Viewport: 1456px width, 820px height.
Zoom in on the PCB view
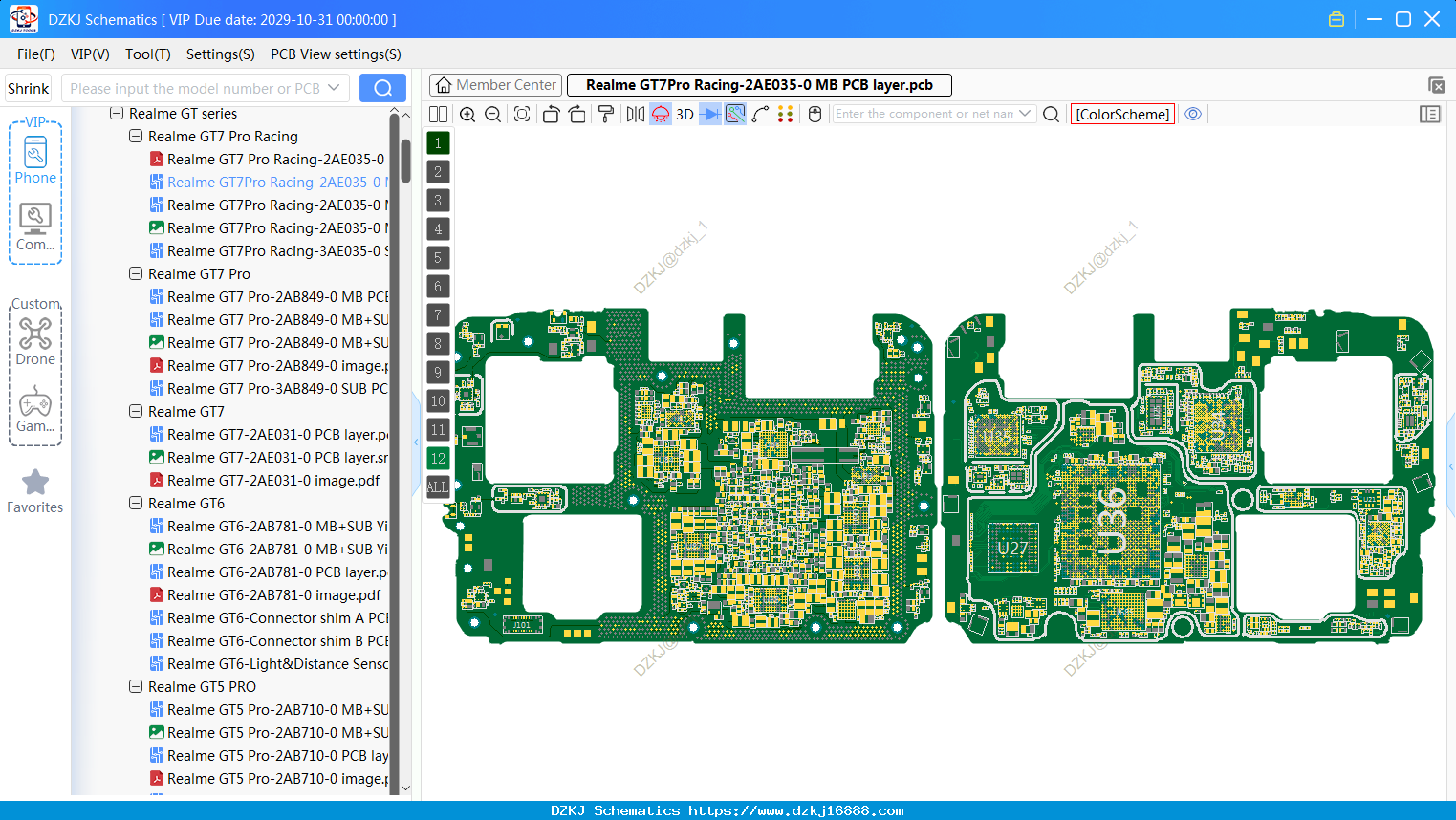(467, 114)
